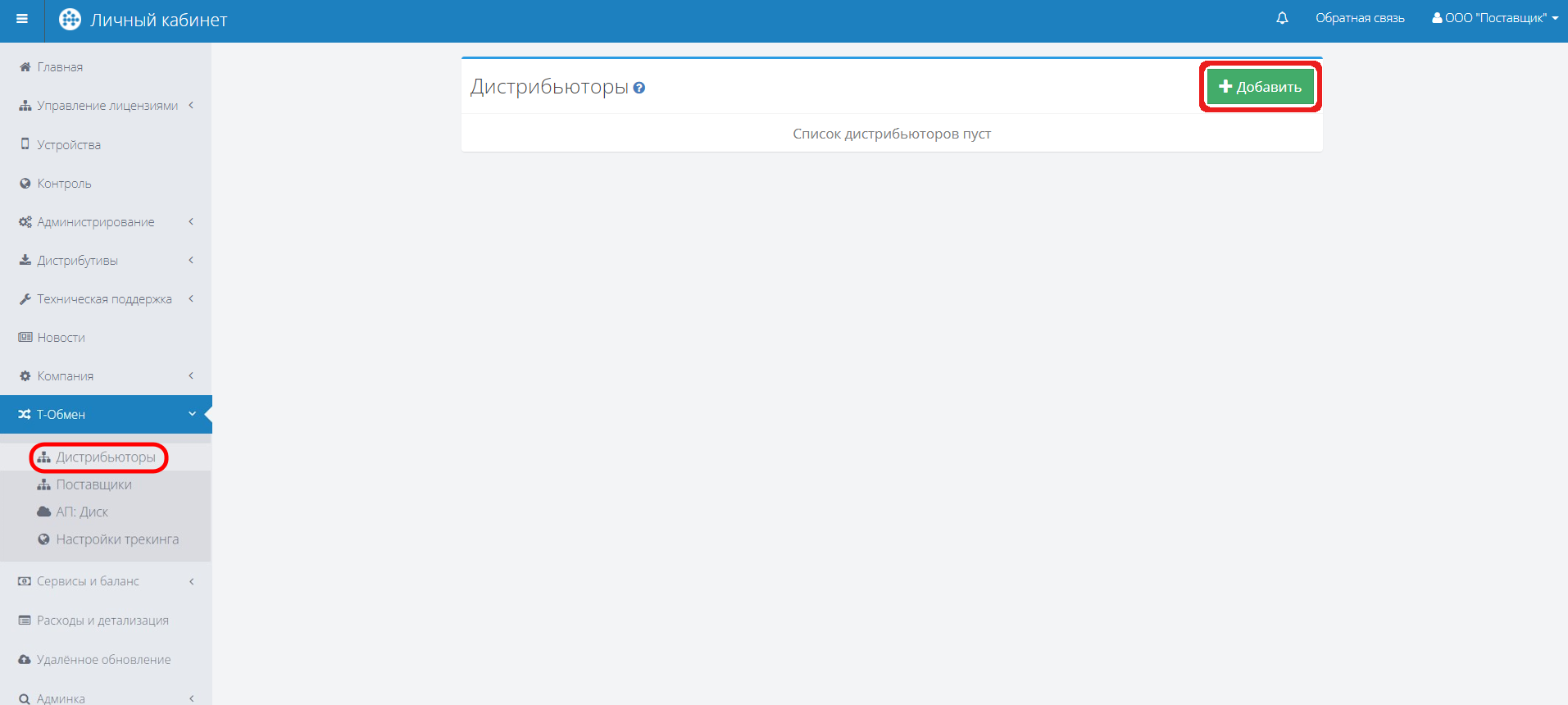The height and width of the screenshot is (705, 1568).
Task: Open notifications bell icon
Action: 1282,18
